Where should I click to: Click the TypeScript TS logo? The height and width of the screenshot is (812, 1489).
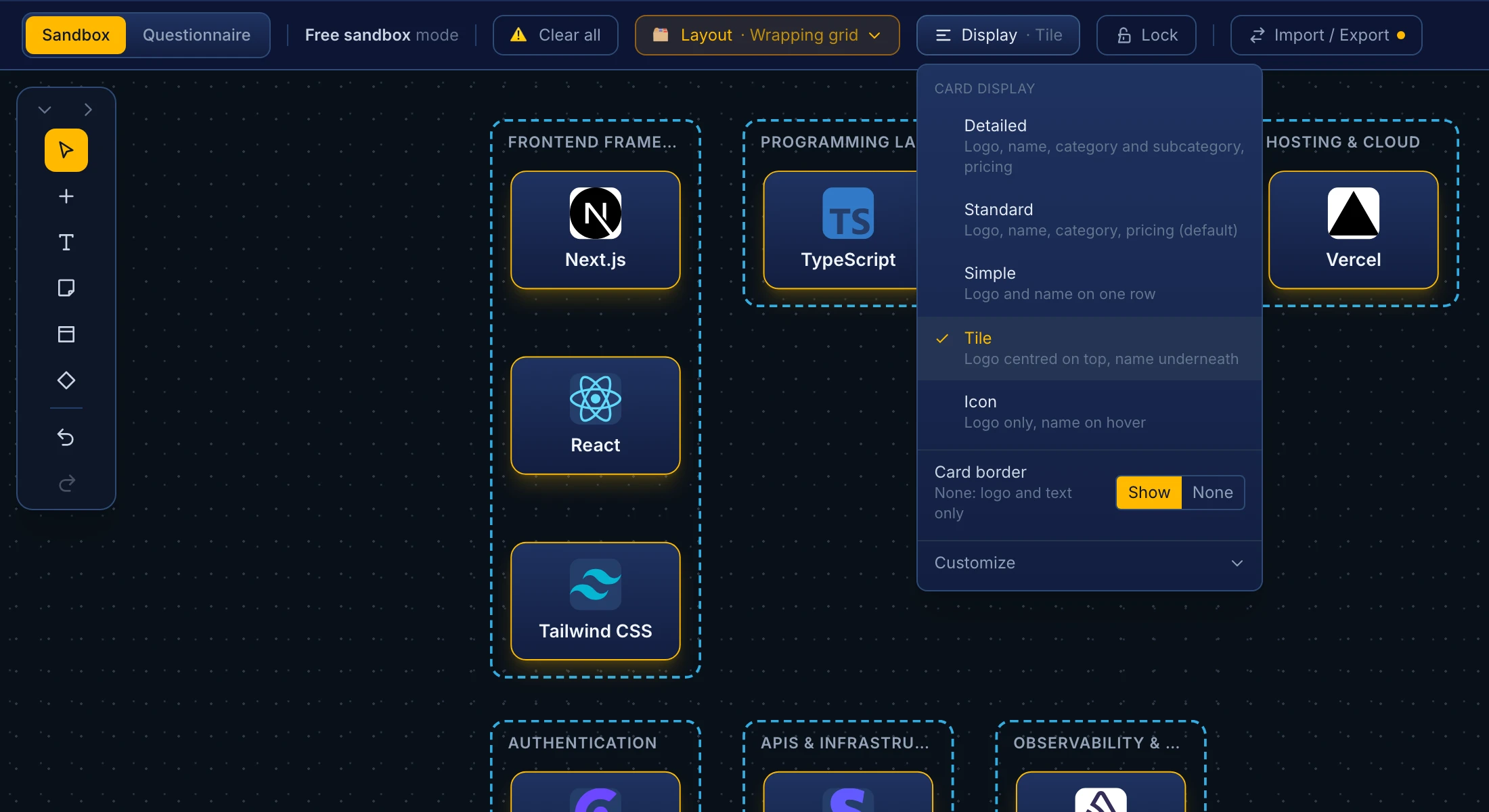(x=848, y=213)
